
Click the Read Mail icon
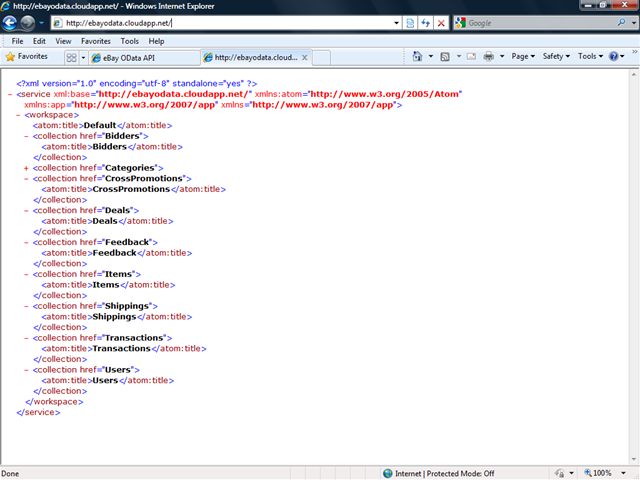click(471, 56)
